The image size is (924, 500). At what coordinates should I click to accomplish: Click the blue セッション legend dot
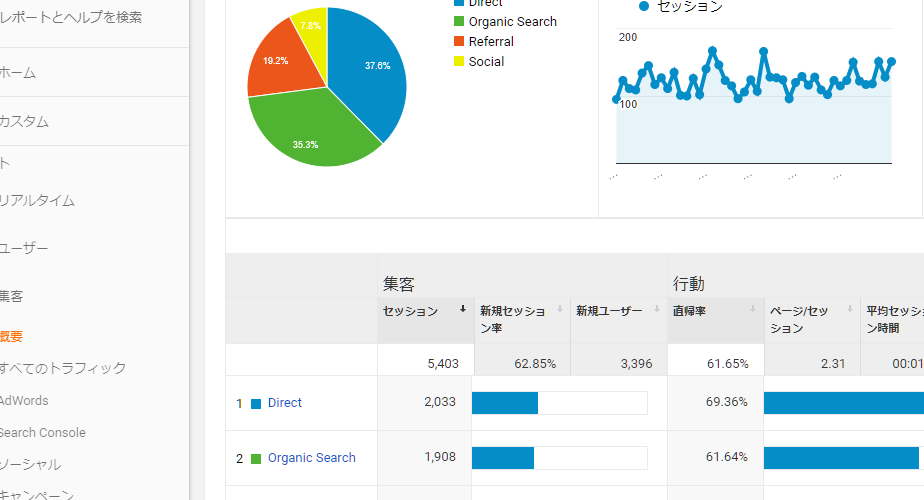tap(644, 6)
